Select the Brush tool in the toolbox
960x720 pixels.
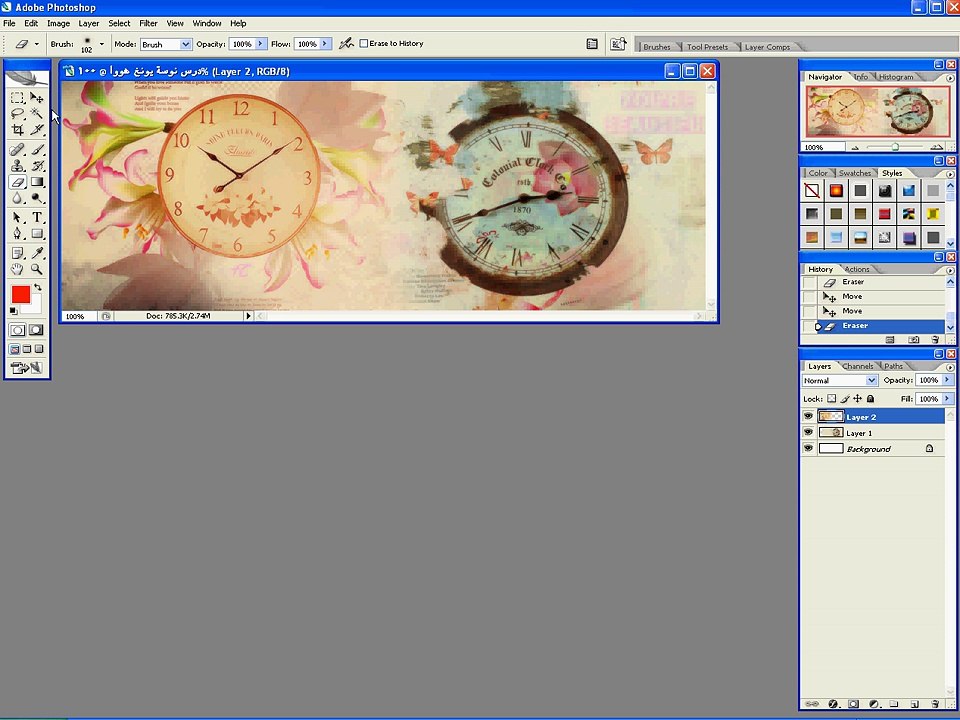pos(37,149)
